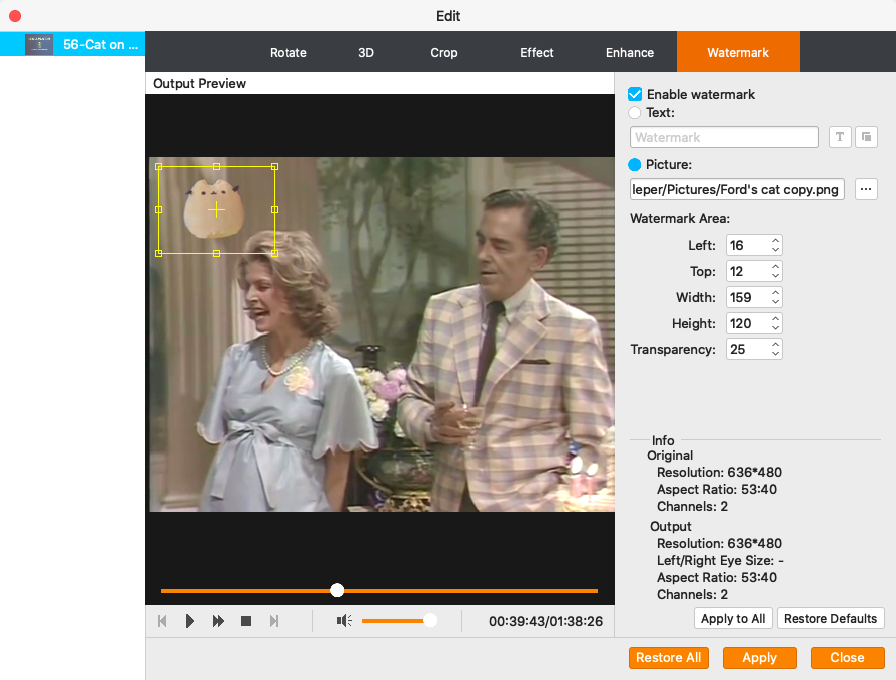Increase the Width value with up arrow
896x680 pixels.
[x=775, y=293]
